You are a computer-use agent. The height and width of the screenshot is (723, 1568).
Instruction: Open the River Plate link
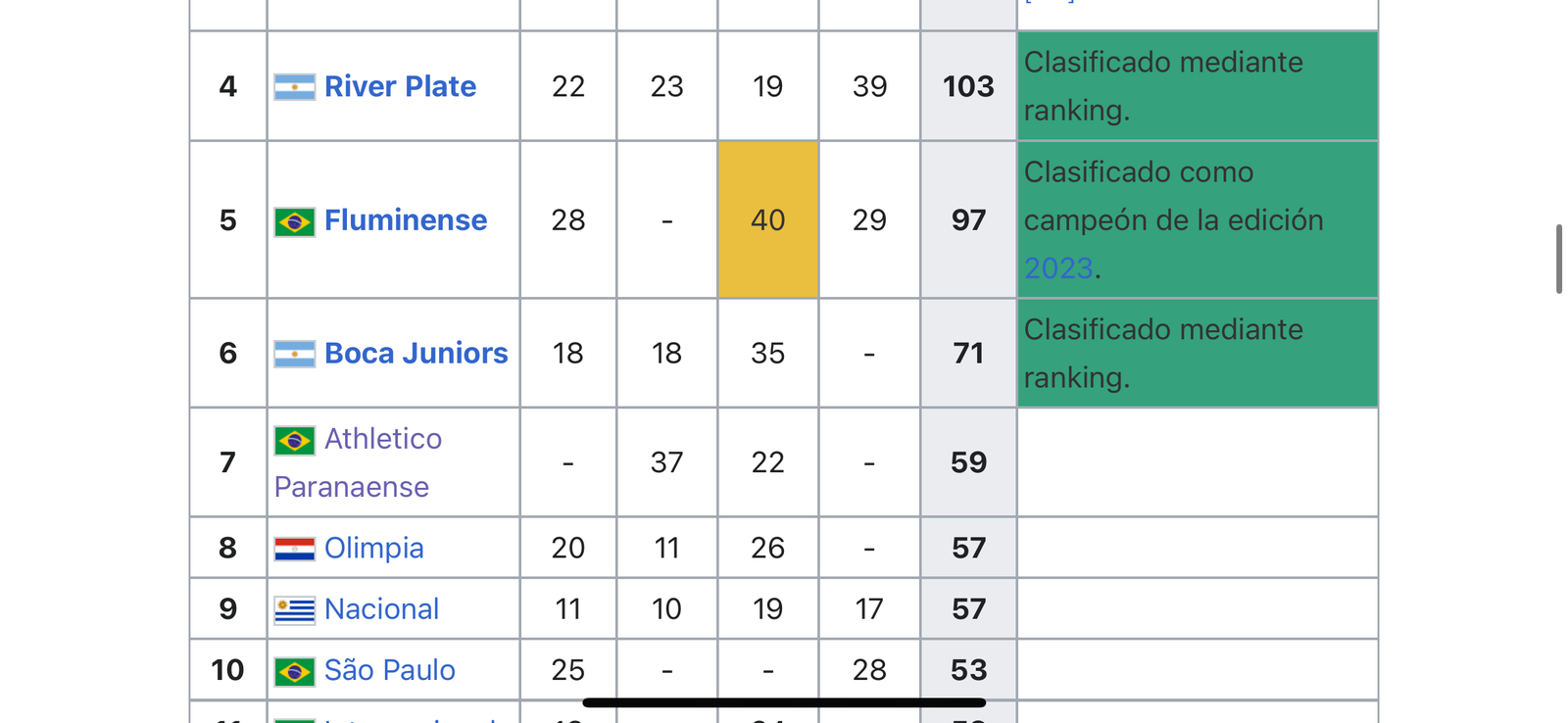point(400,86)
